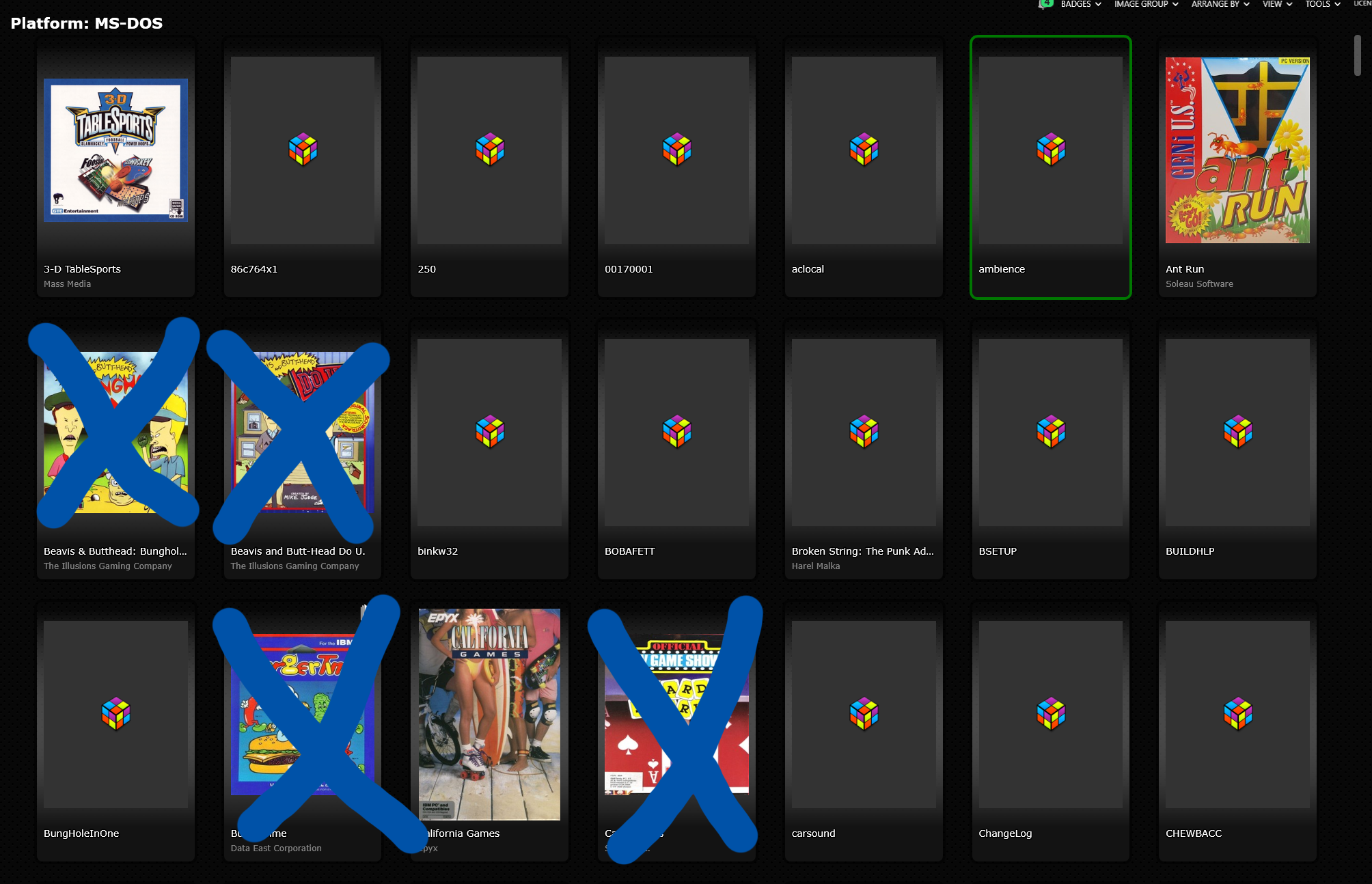Open the BADGES dropdown menu
This screenshot has height=884, width=1372.
point(1081,4)
